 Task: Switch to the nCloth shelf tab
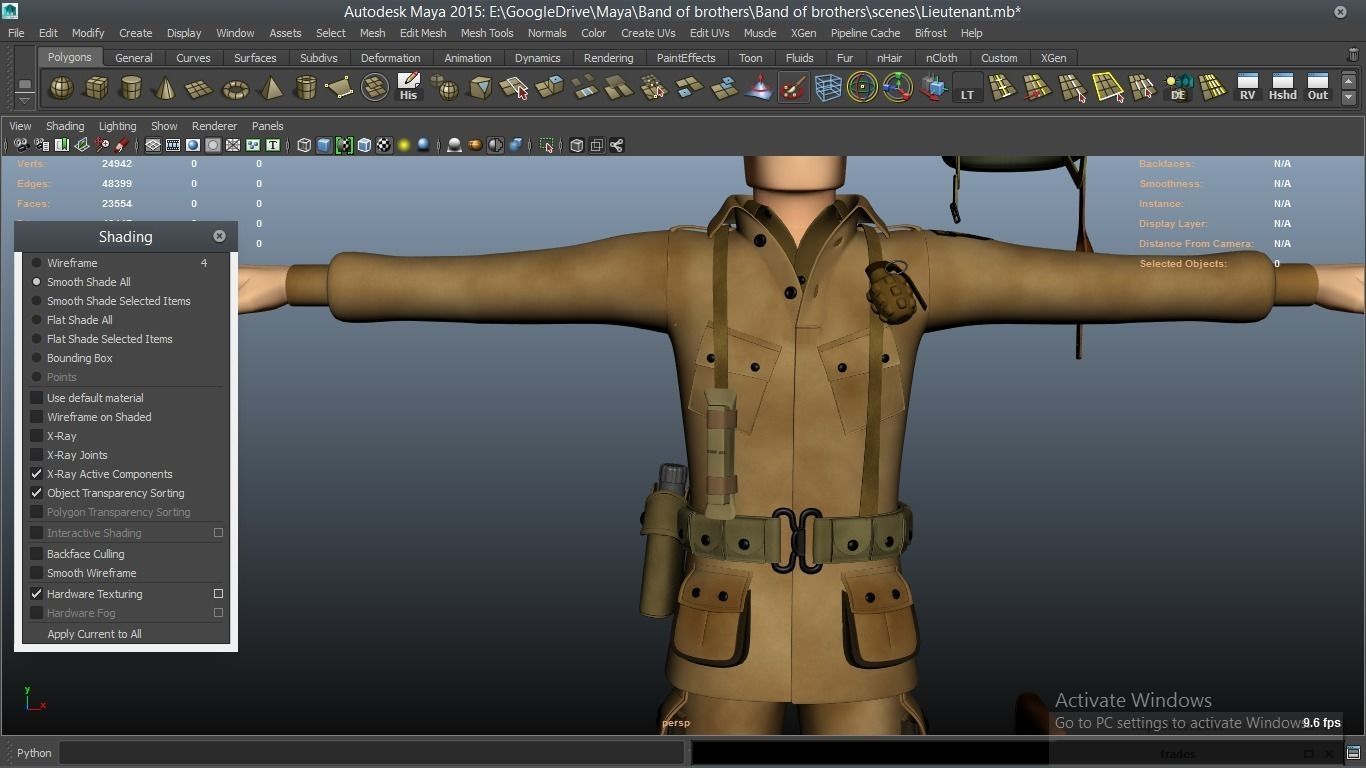(941, 58)
